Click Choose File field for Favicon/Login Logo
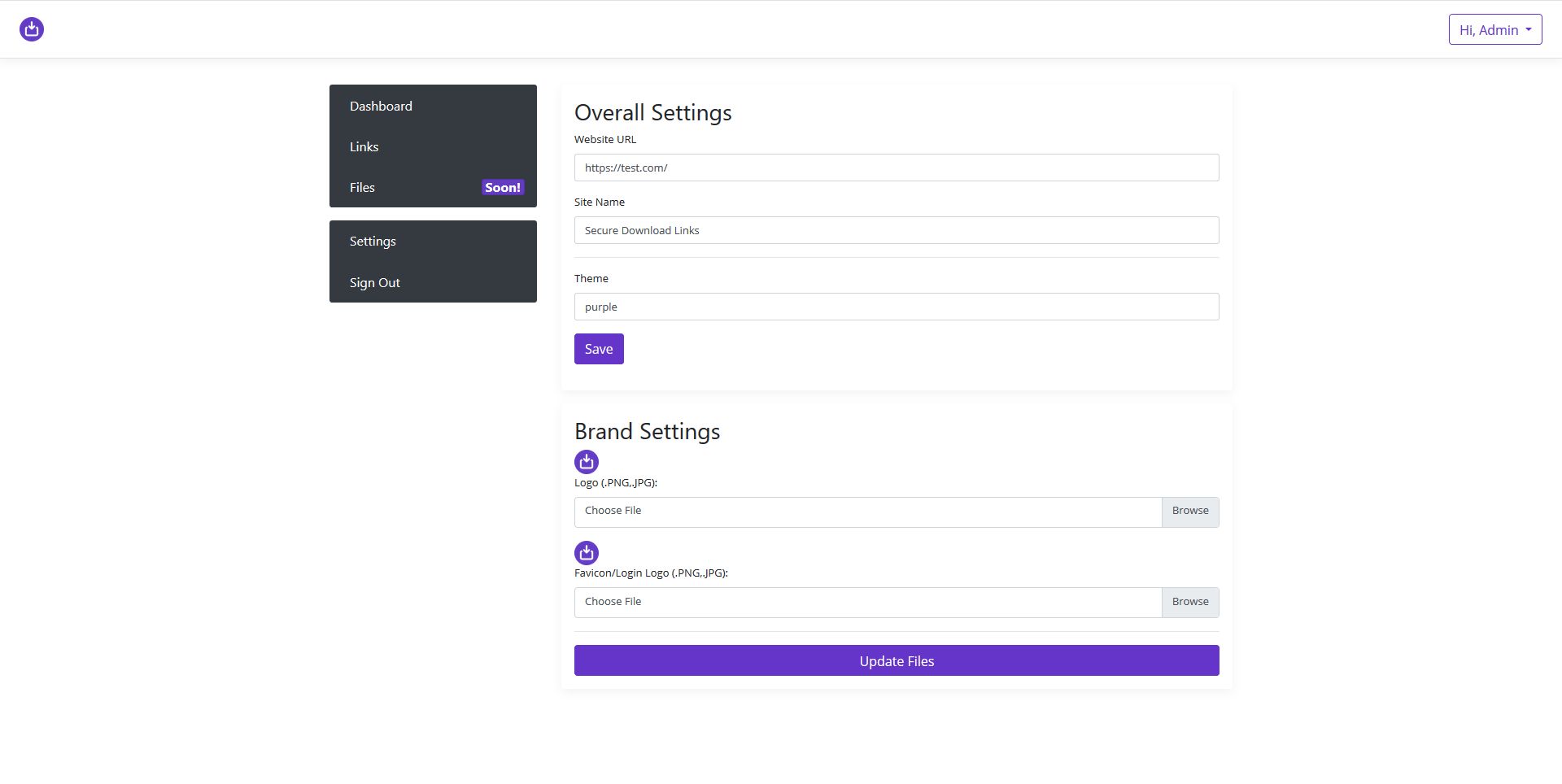The height and width of the screenshot is (784, 1562). [x=867, y=603]
